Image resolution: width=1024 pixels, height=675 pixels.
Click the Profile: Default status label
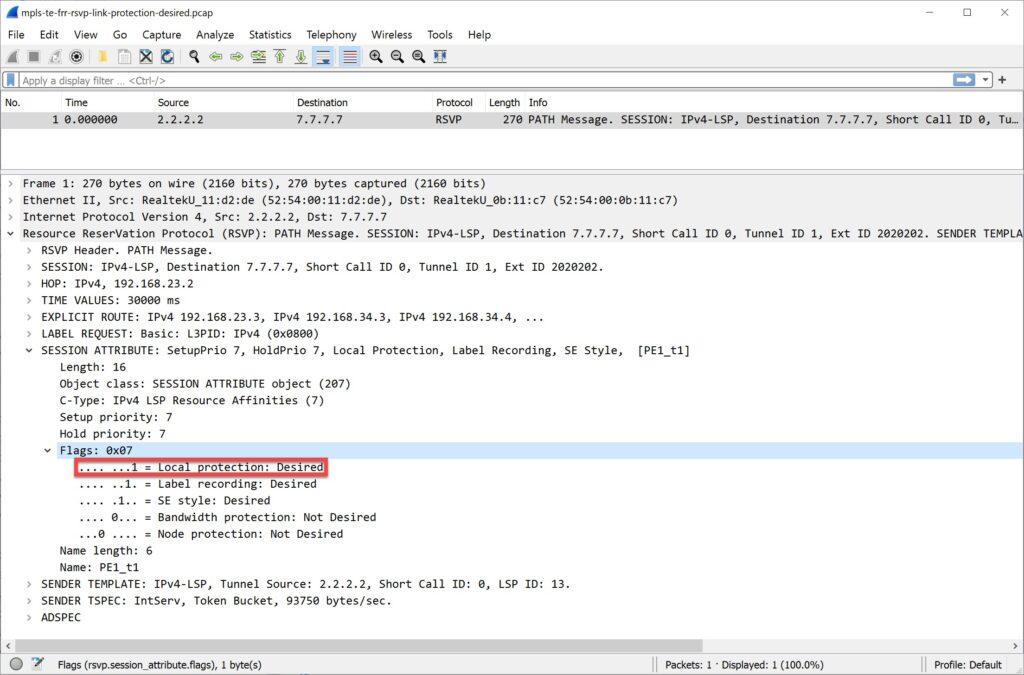pos(967,664)
